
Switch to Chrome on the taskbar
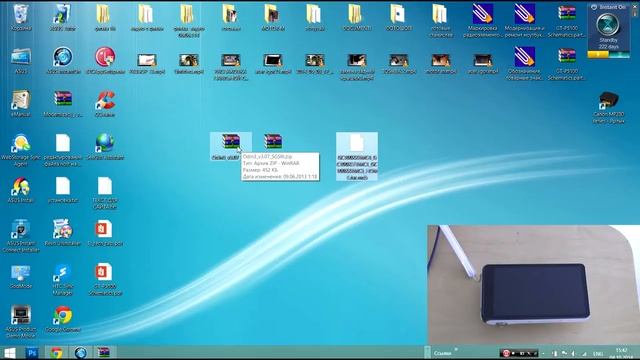[x=56, y=353]
